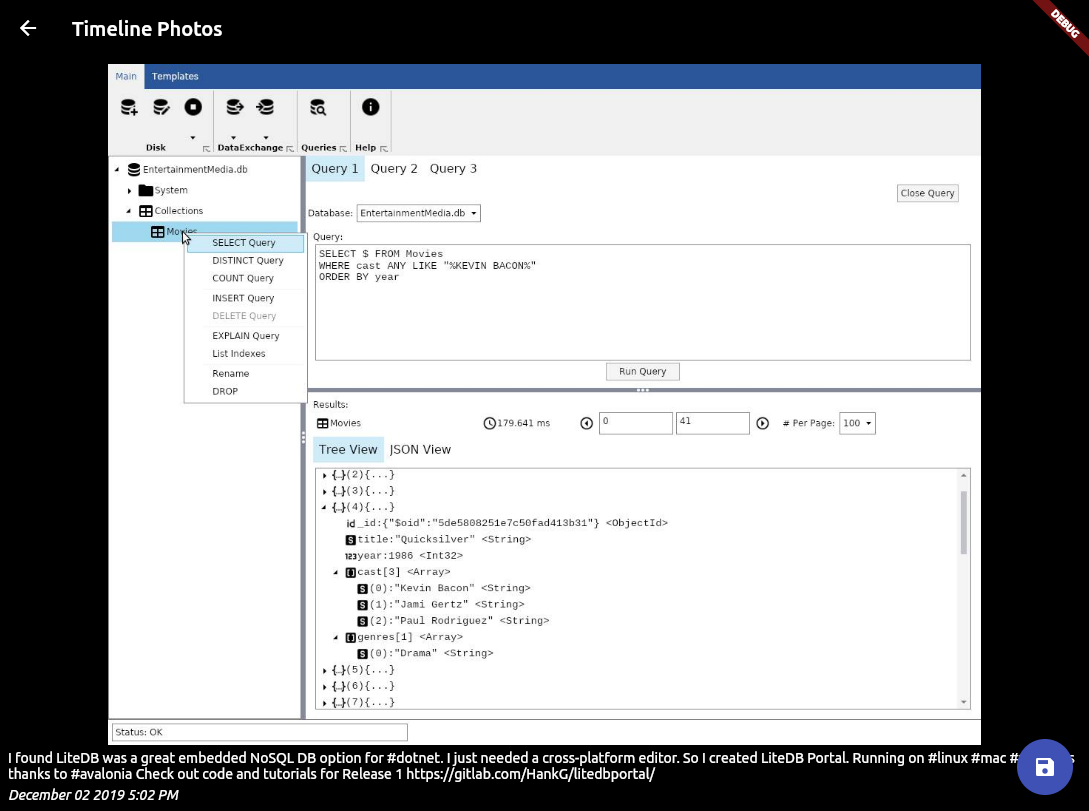Click the database import arrow icon
Image resolution: width=1089 pixels, height=811 pixels.
pos(265,107)
